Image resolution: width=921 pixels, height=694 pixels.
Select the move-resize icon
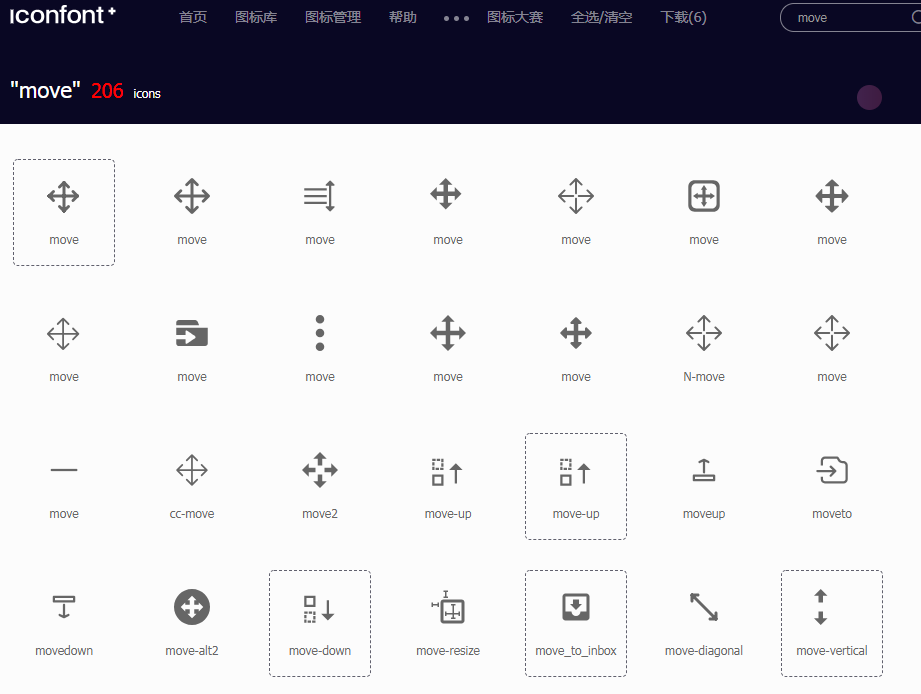pyautogui.click(x=448, y=607)
